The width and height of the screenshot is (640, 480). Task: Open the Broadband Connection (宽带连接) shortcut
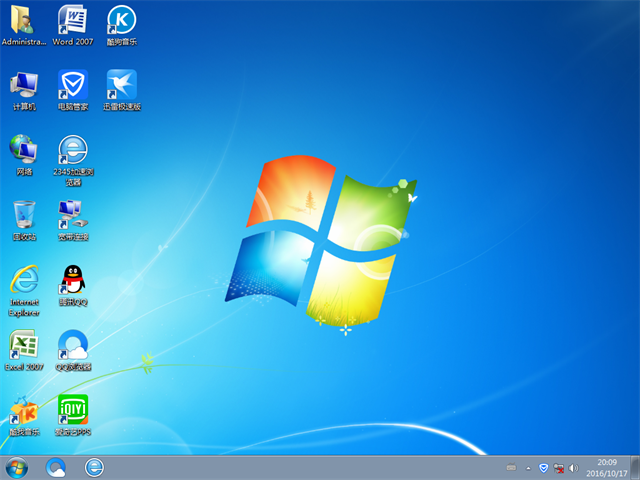(72, 213)
